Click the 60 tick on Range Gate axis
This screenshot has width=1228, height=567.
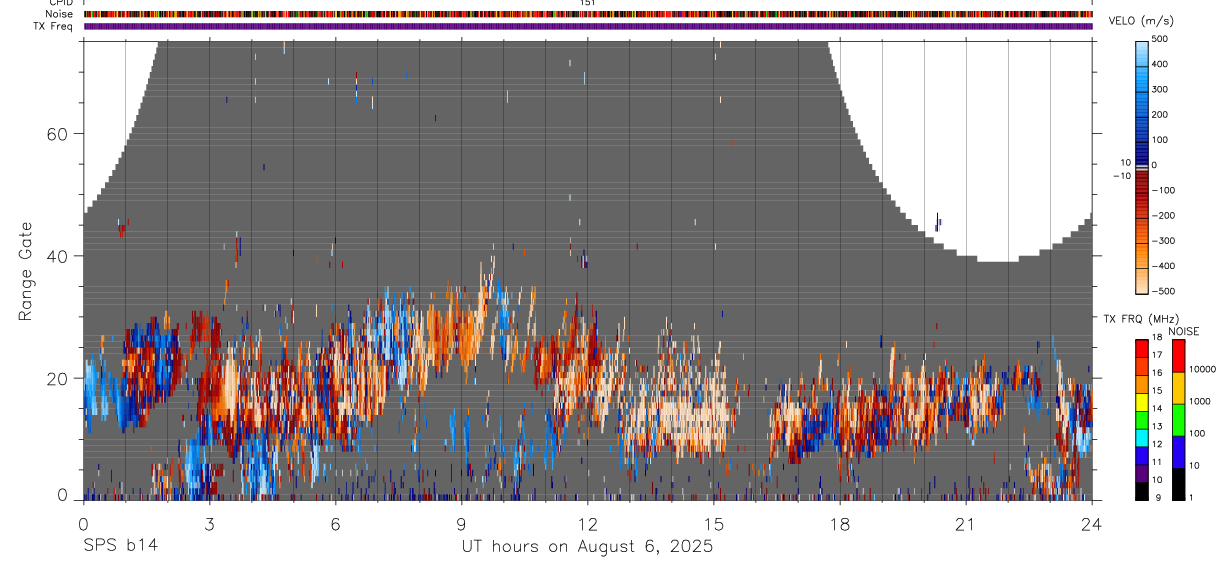(x=57, y=134)
